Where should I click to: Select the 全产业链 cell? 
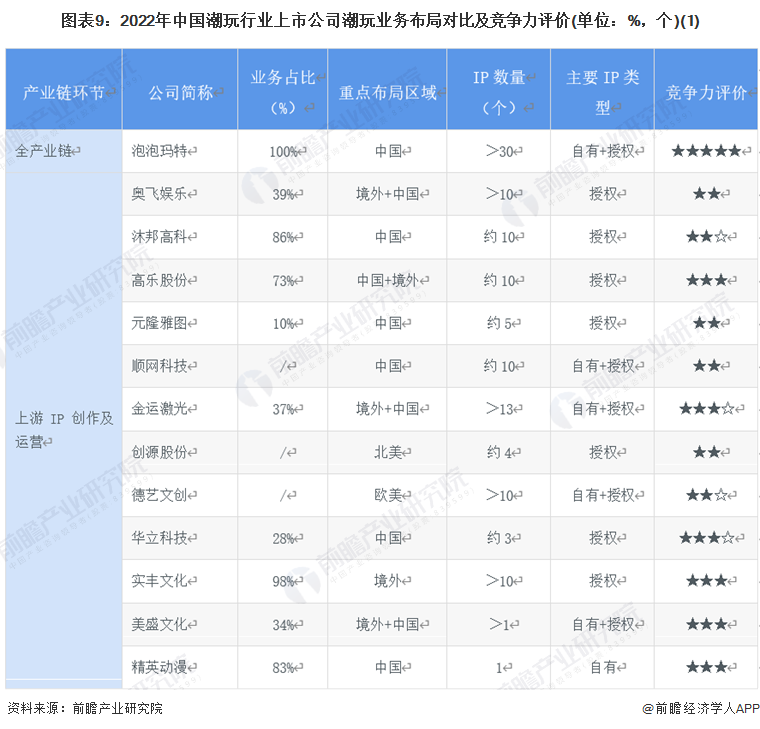coord(63,151)
